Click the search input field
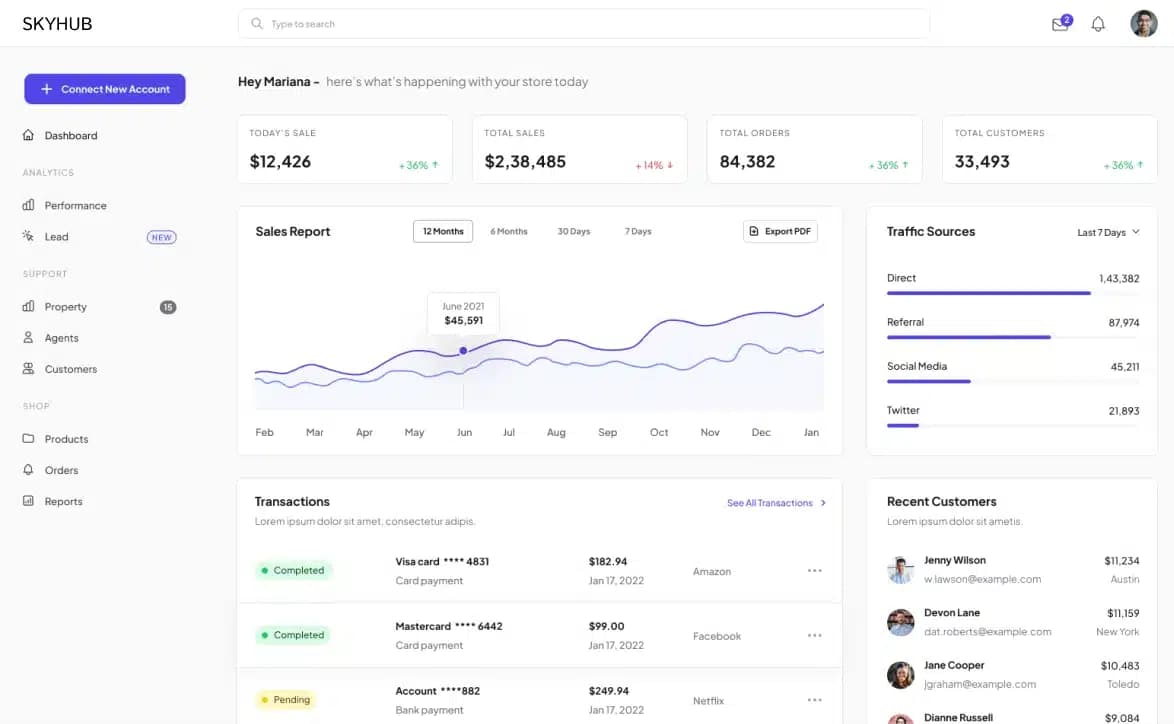1174x724 pixels. 583,23
